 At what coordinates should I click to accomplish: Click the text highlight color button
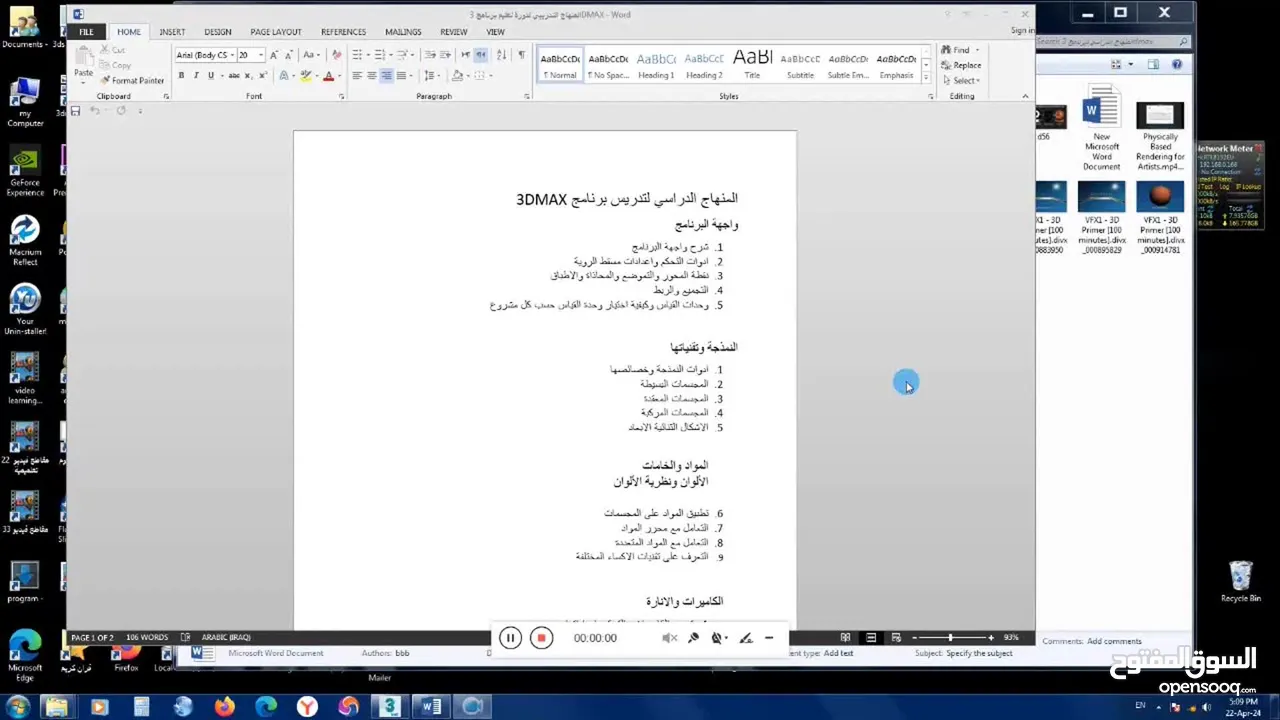tap(306, 76)
